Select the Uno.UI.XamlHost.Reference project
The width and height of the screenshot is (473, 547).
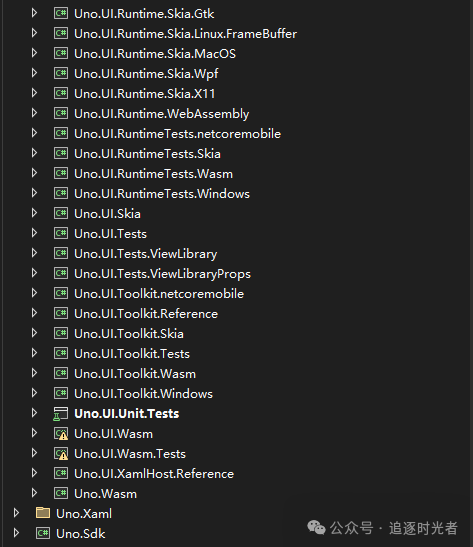pyautogui.click(x=154, y=473)
